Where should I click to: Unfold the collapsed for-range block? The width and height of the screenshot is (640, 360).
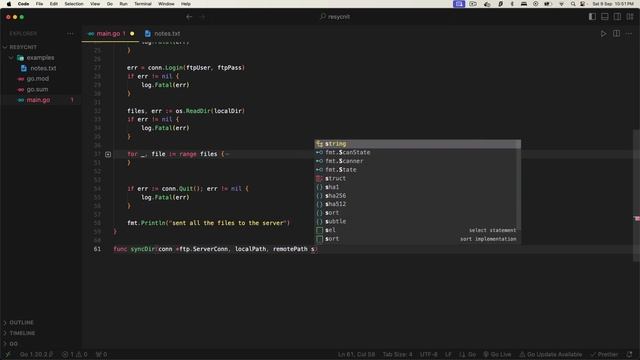[108, 154]
